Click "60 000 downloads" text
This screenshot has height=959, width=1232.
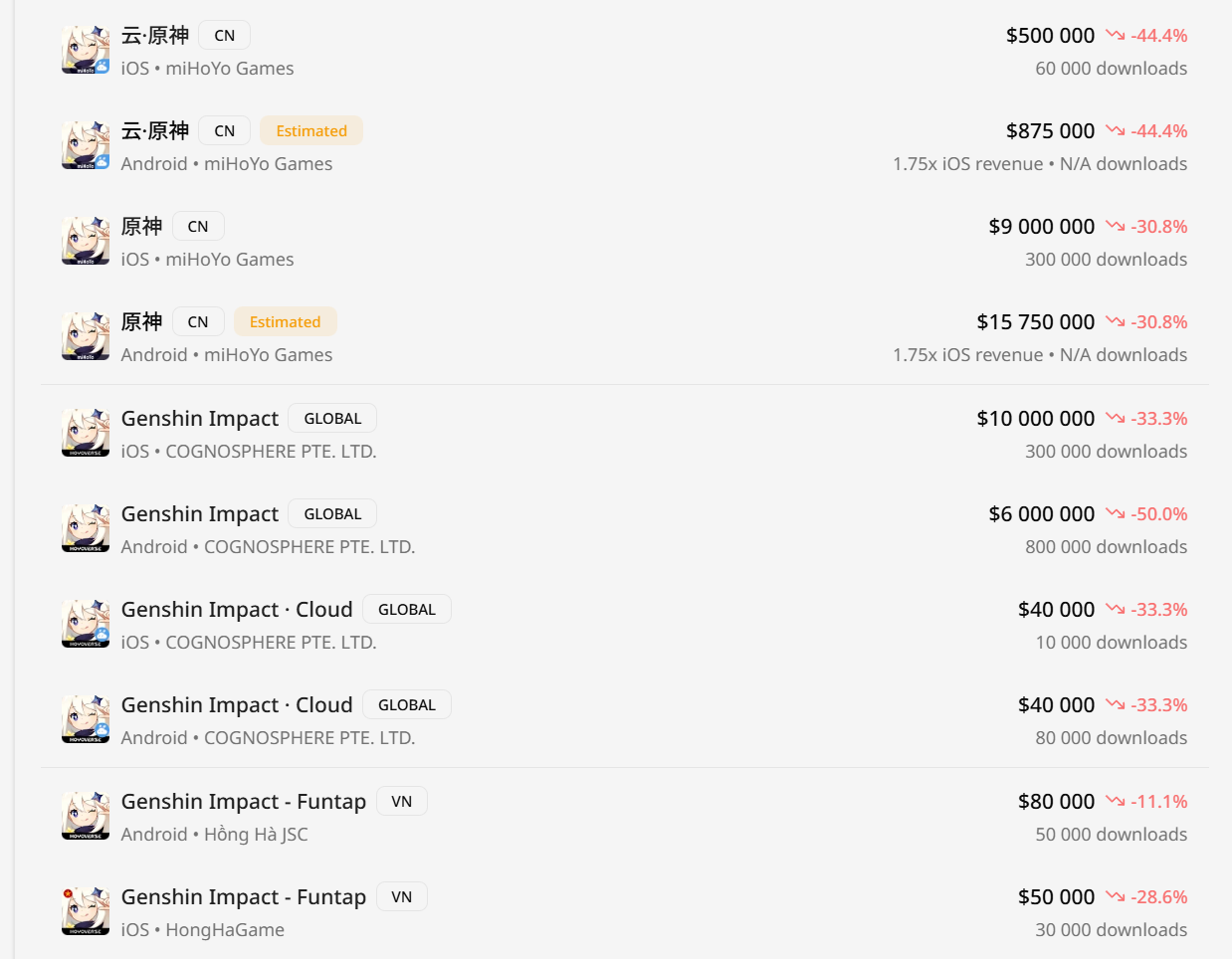[x=1112, y=69]
